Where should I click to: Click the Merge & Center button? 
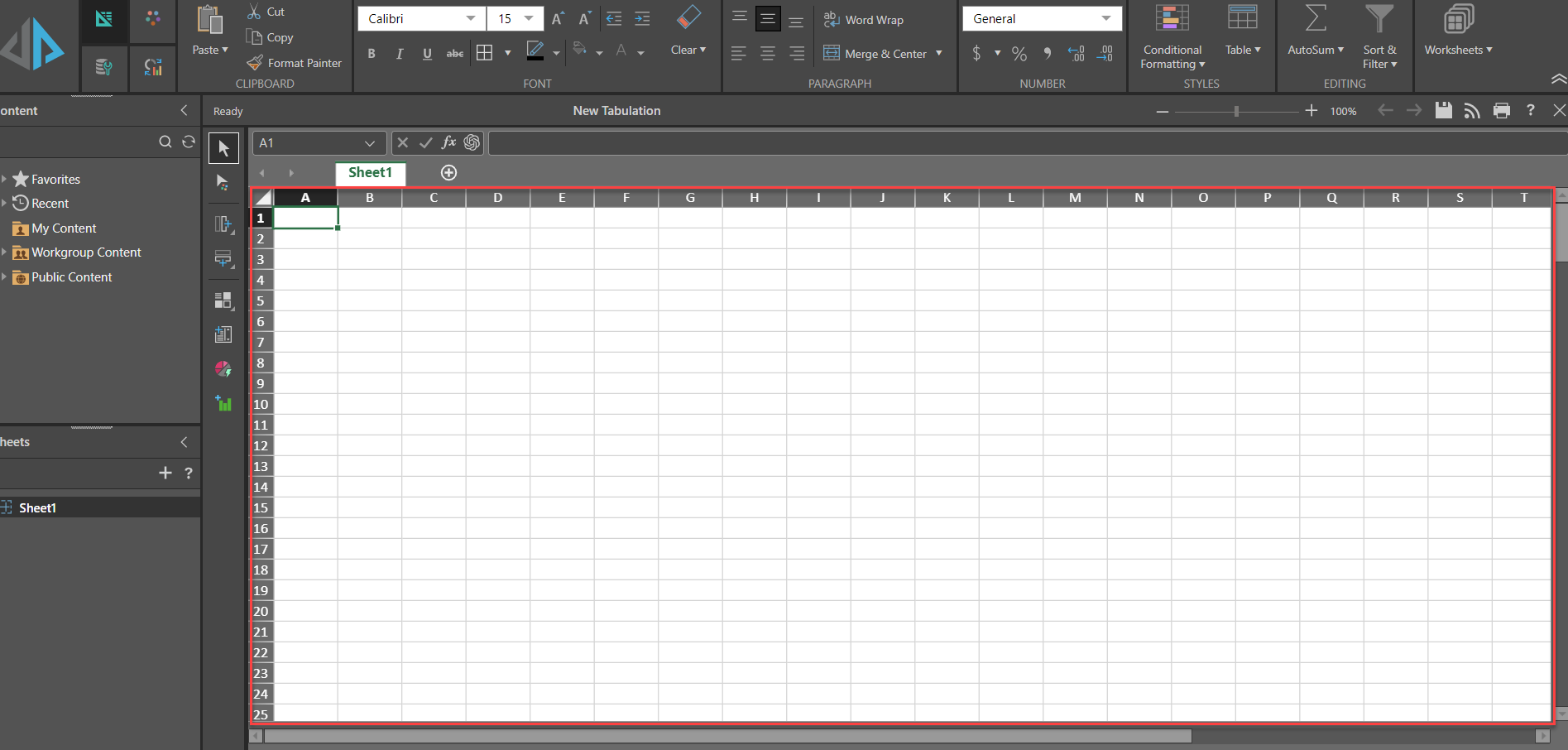(x=875, y=54)
